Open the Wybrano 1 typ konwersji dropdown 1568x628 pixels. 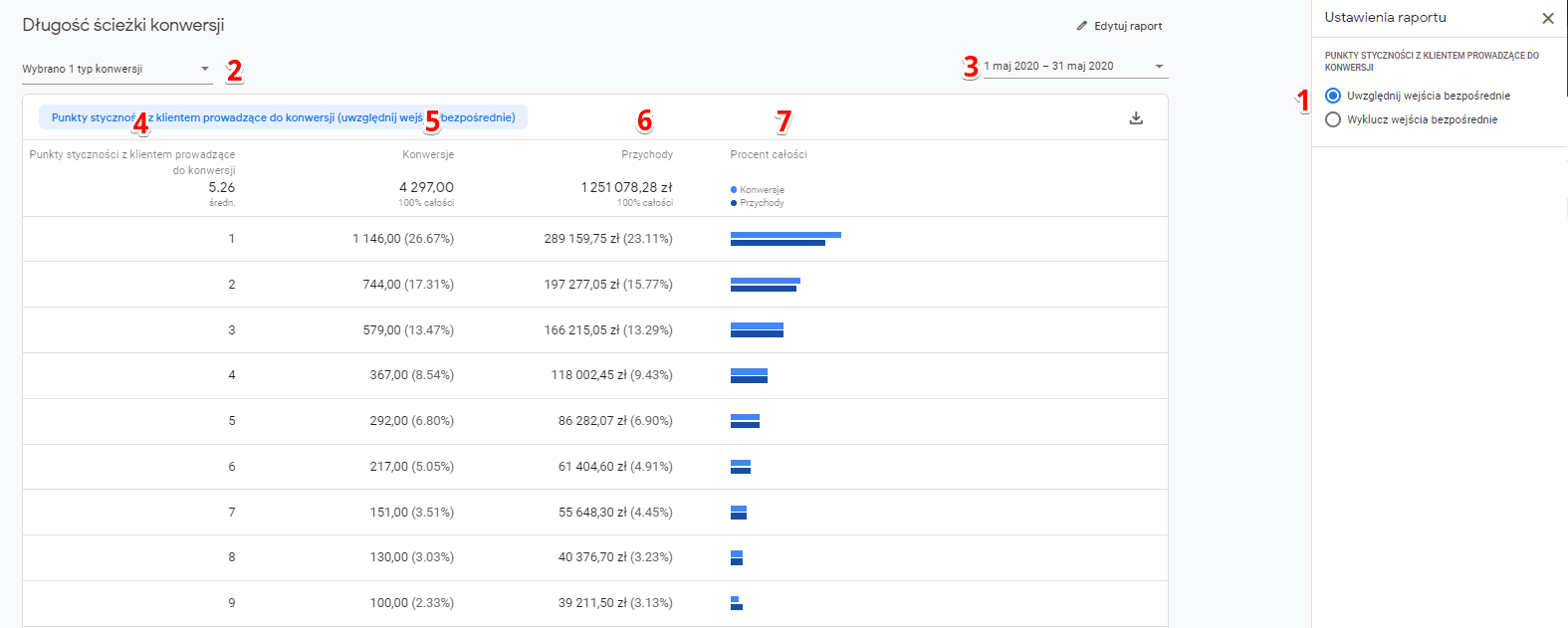click(117, 69)
